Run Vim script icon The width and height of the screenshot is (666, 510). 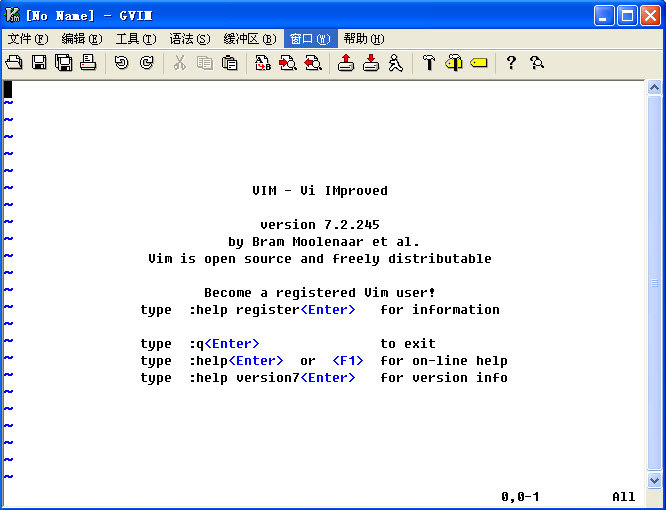396,63
